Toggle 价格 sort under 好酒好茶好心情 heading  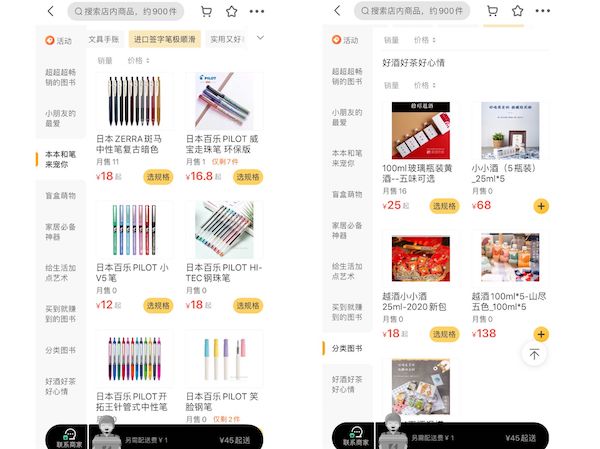[x=424, y=85]
